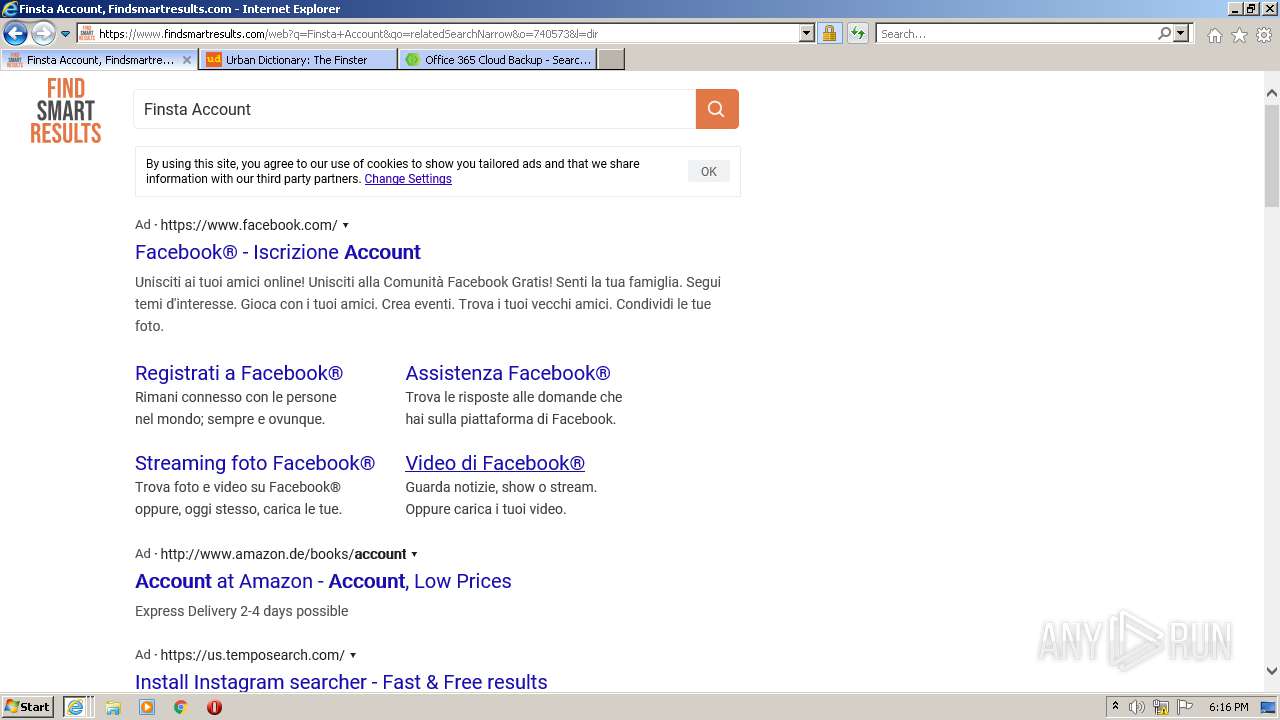Viewport: 1280px width, 720px height.
Task: Open the Home icon in IE toolbar
Action: pos(1214,35)
